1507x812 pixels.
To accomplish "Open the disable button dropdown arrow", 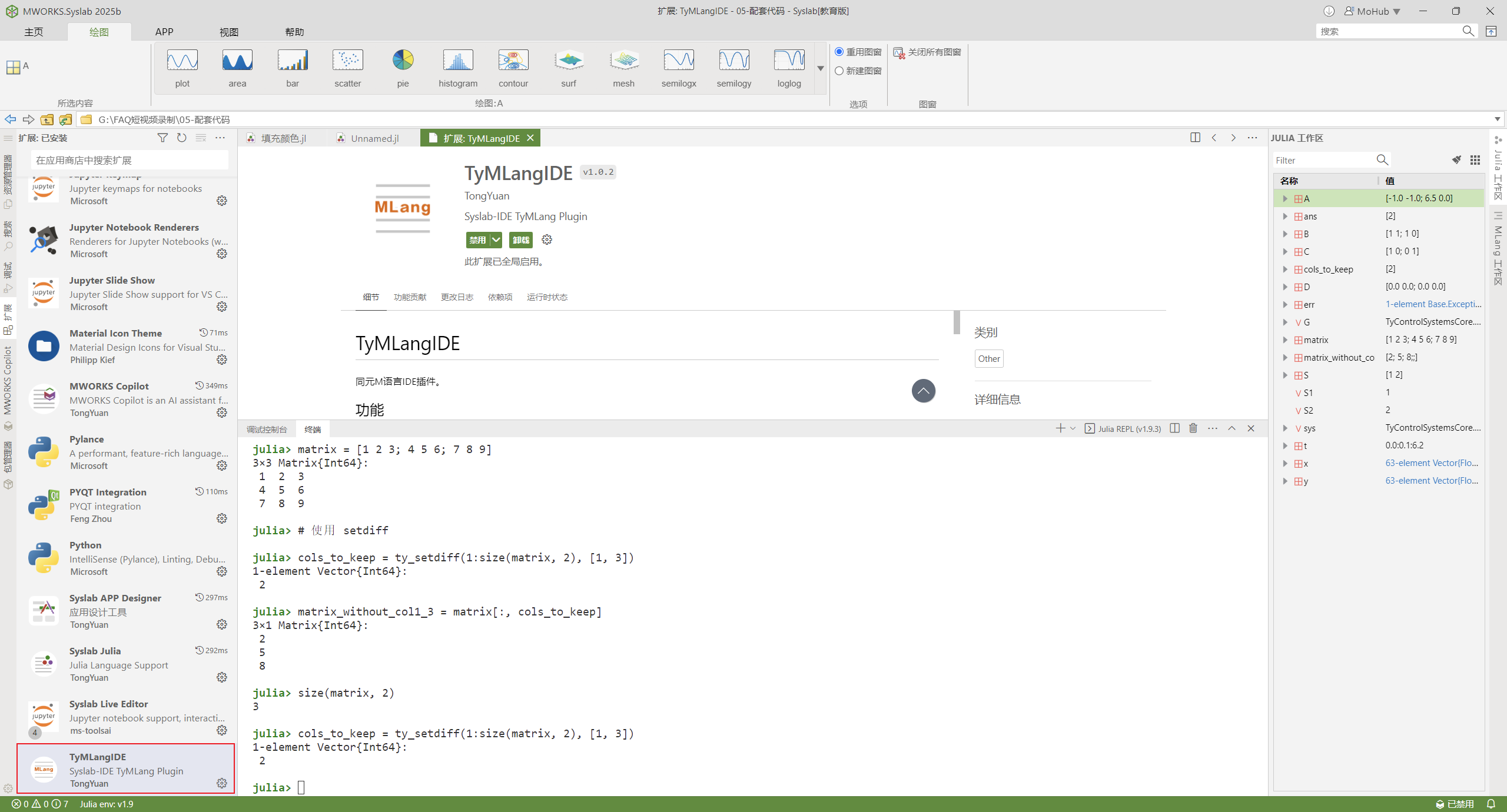I will [496, 239].
